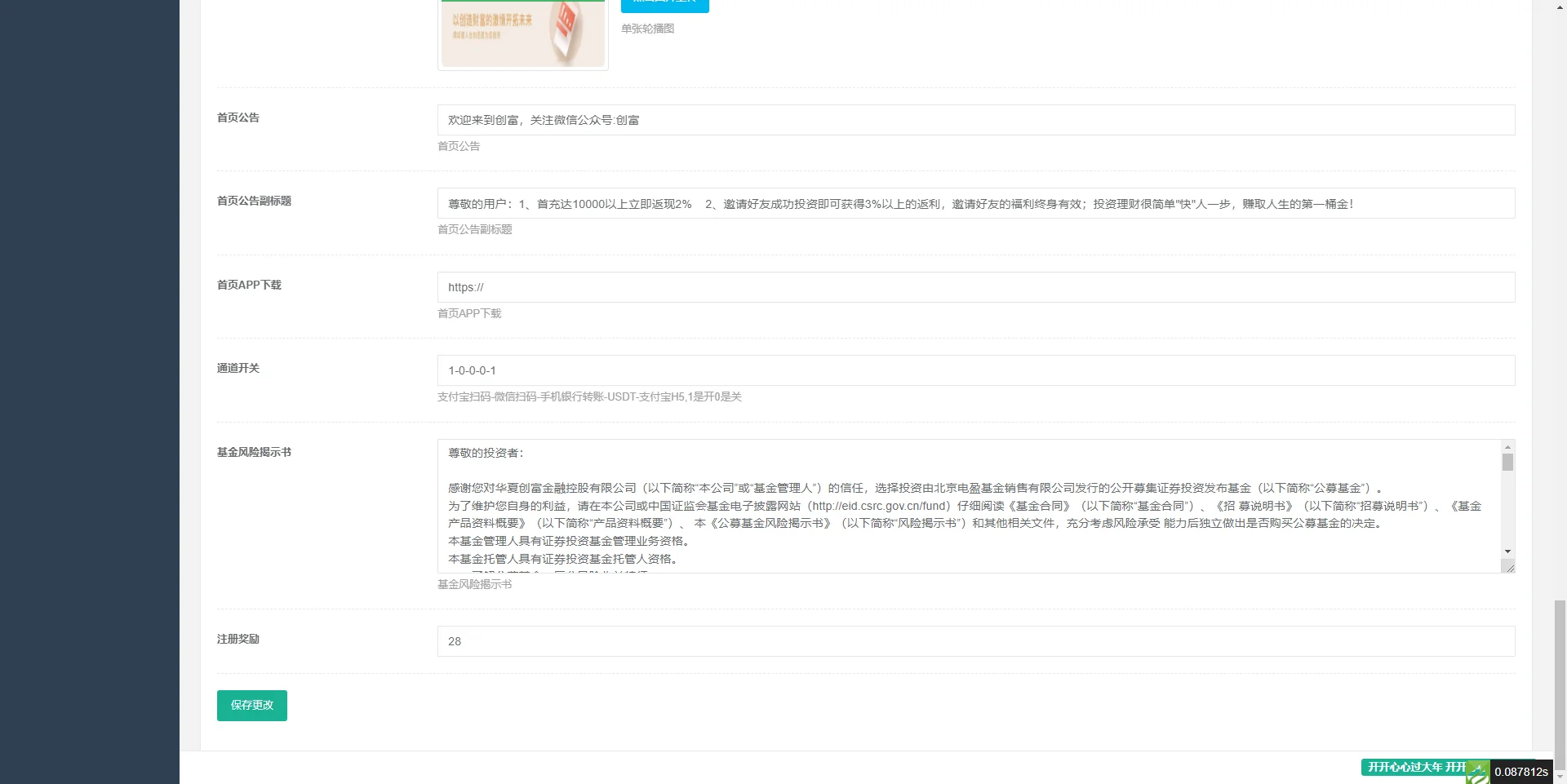Focus the 注册奖励 field containing 28
This screenshot has width=1567, height=784.
coord(975,641)
